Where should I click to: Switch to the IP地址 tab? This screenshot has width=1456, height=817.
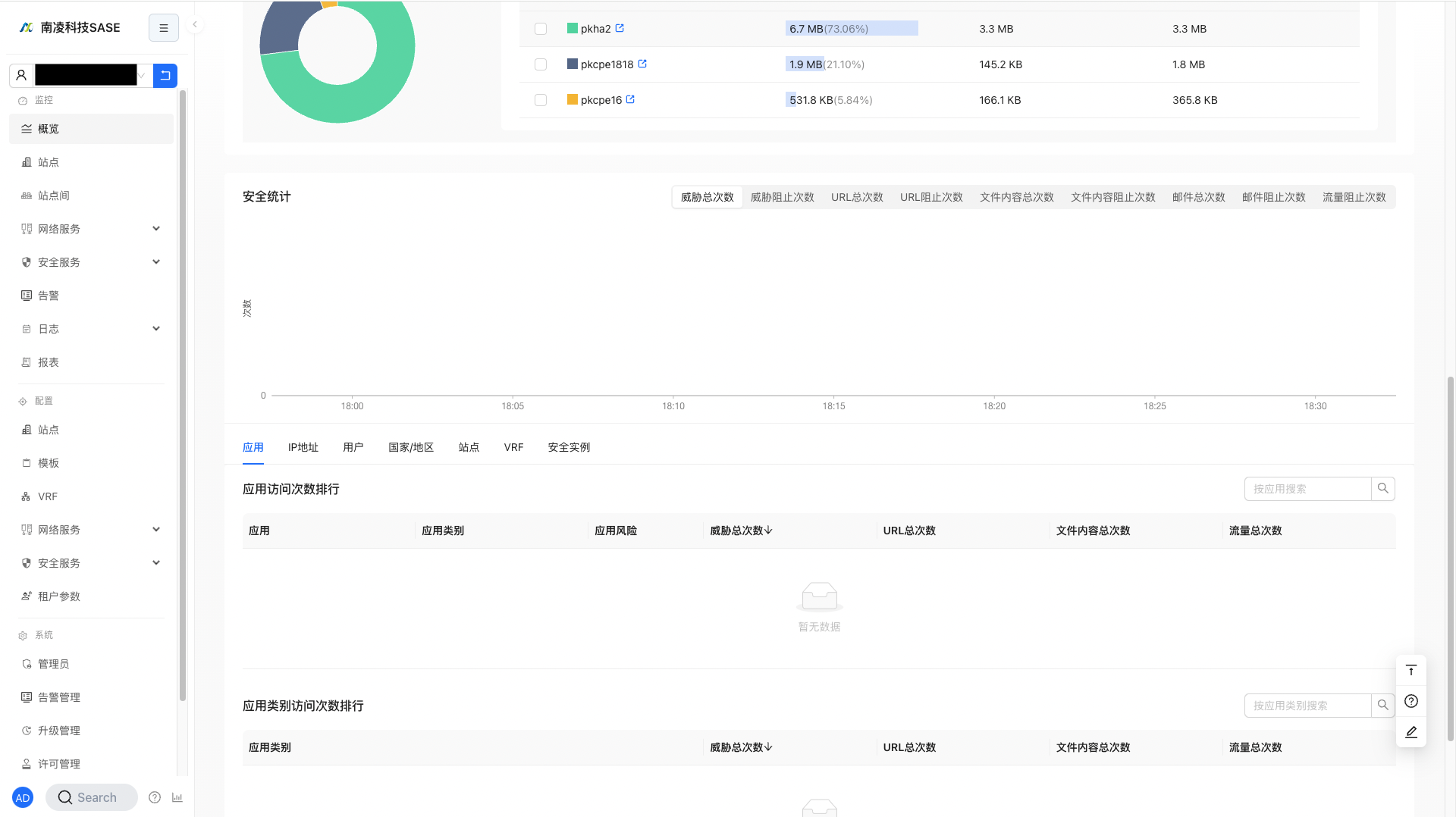click(303, 447)
